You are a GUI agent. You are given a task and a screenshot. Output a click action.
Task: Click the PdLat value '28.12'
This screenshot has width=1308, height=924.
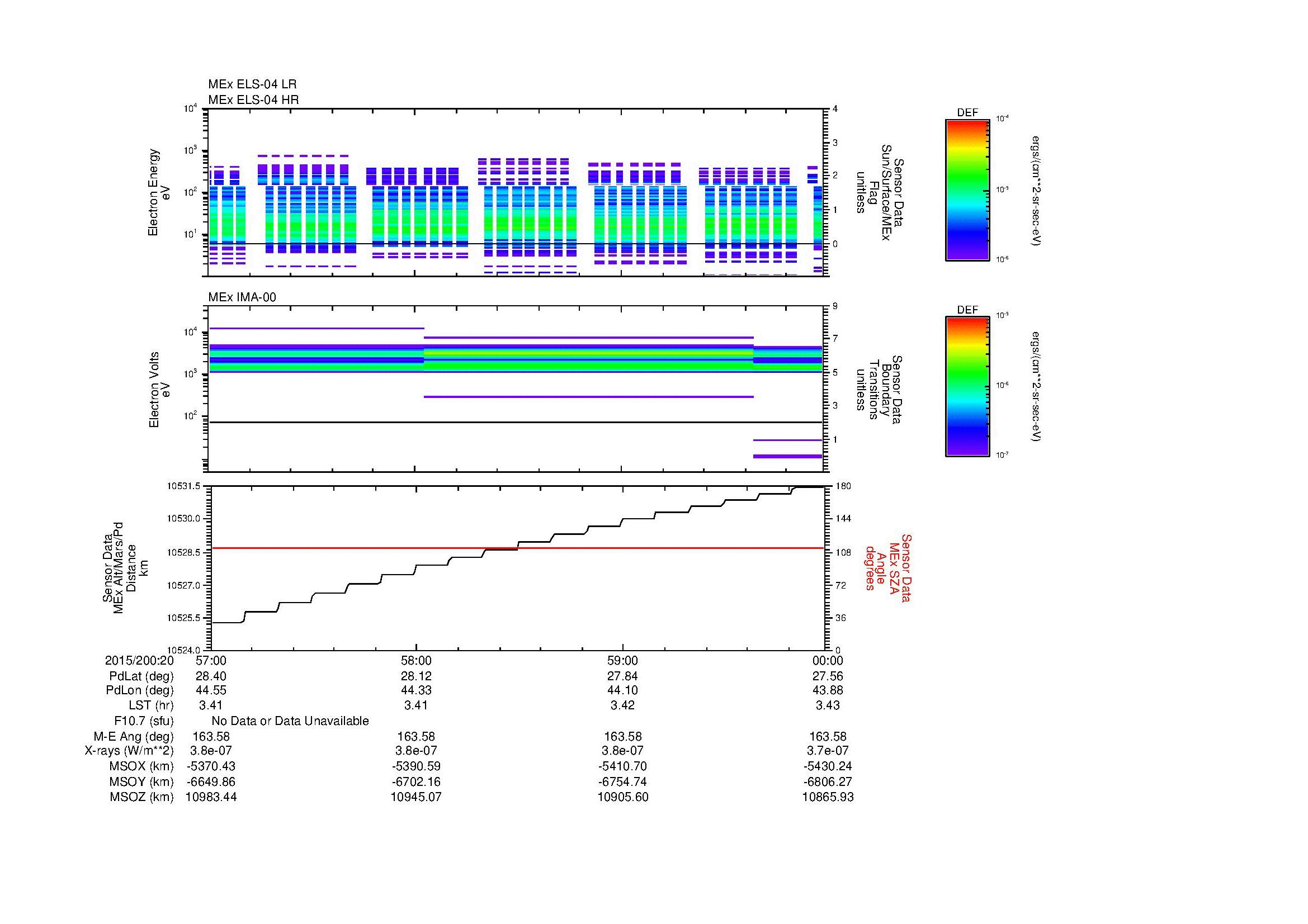pyautogui.click(x=417, y=676)
